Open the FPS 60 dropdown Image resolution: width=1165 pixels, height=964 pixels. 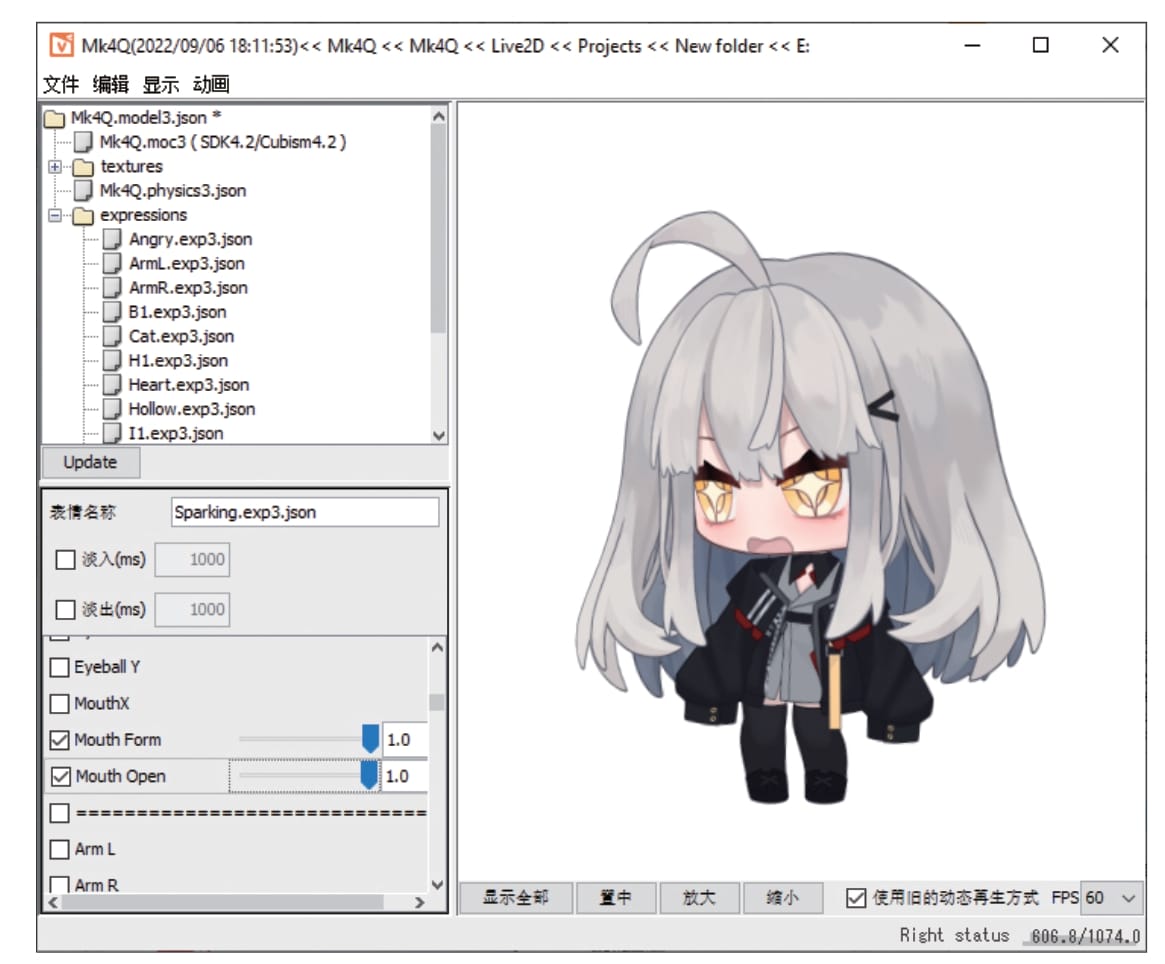1129,899
